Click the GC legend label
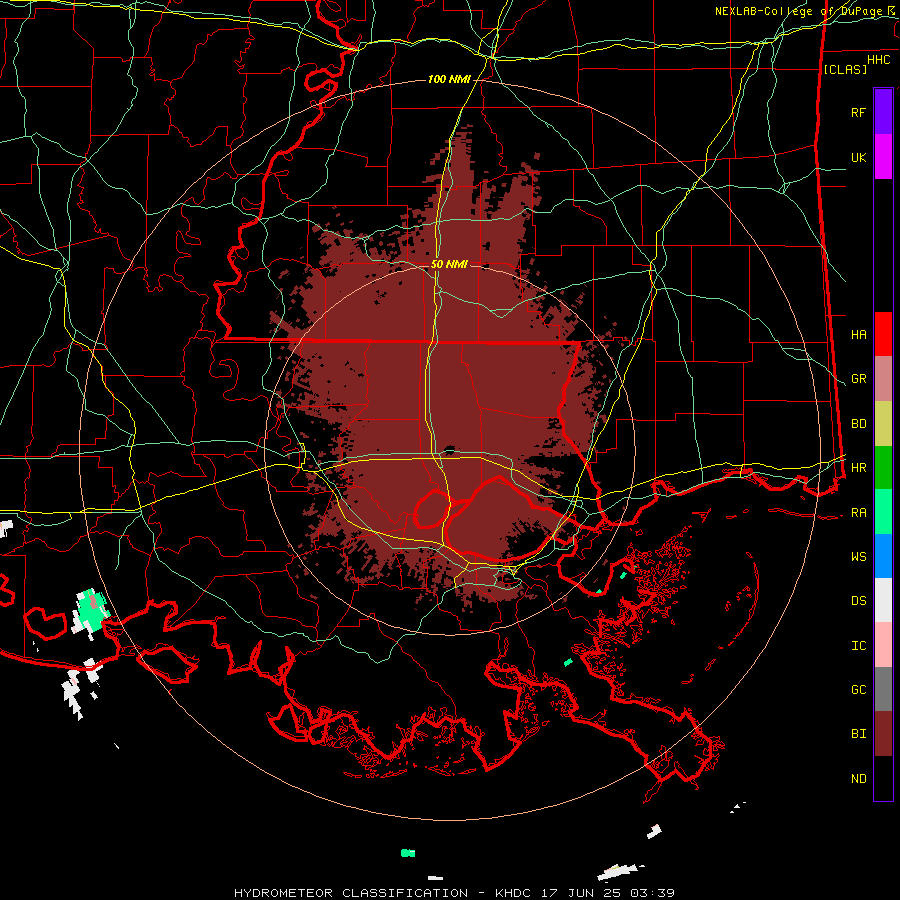 click(x=858, y=689)
